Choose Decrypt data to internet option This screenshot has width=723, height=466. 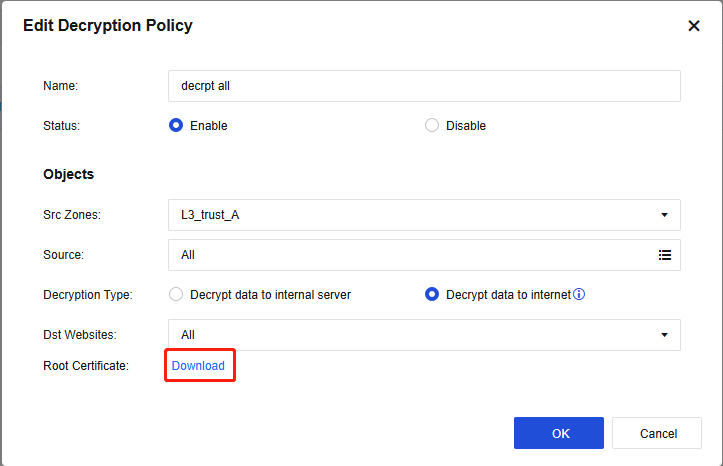(432, 295)
